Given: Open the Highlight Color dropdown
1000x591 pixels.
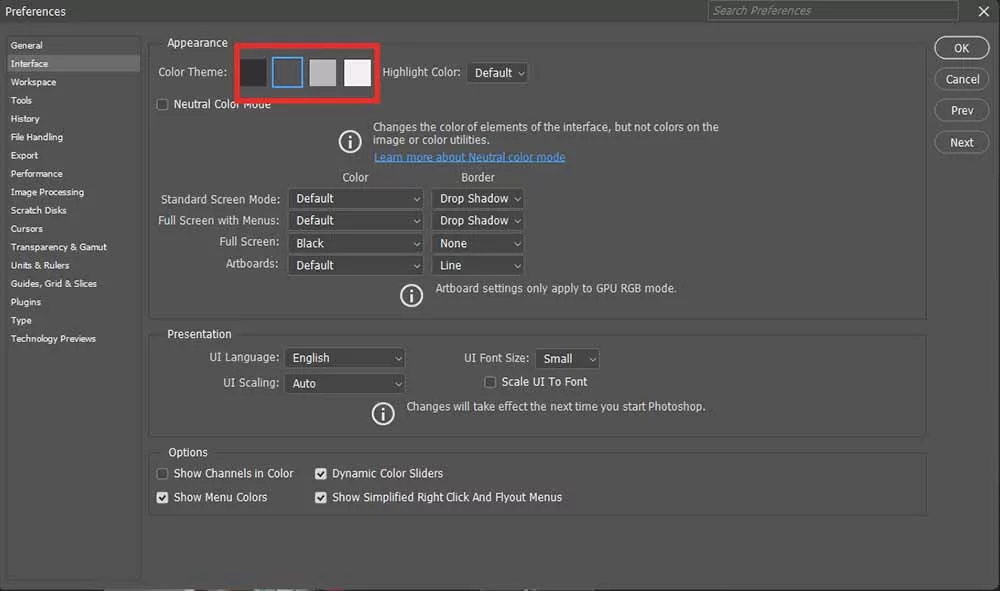Looking at the screenshot, I should tap(497, 72).
